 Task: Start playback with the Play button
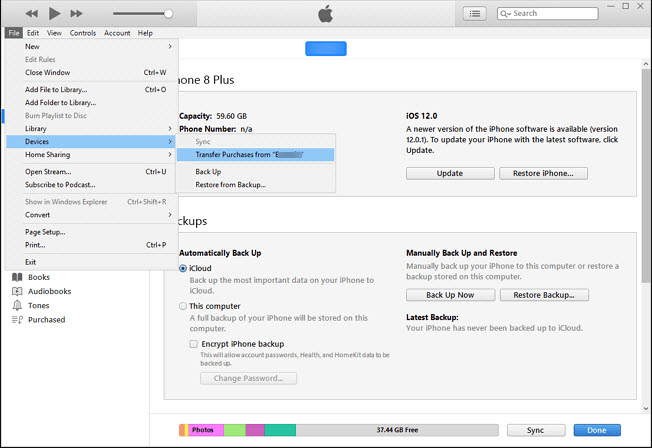[54, 13]
